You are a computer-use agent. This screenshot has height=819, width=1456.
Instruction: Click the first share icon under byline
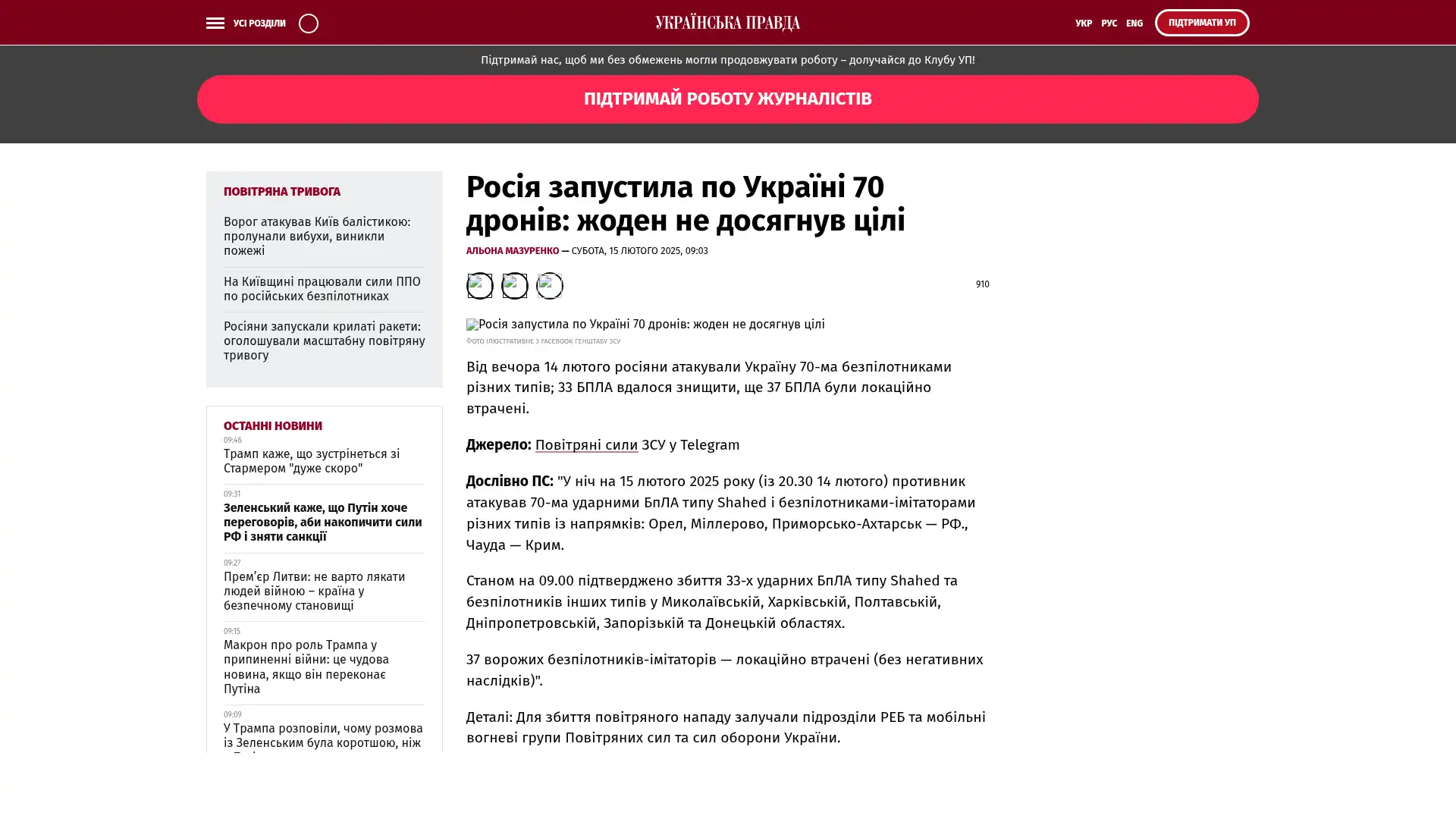(479, 285)
